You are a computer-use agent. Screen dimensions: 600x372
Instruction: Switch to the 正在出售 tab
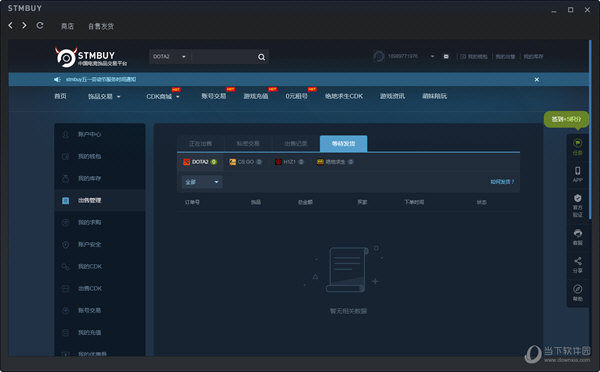tap(201, 144)
